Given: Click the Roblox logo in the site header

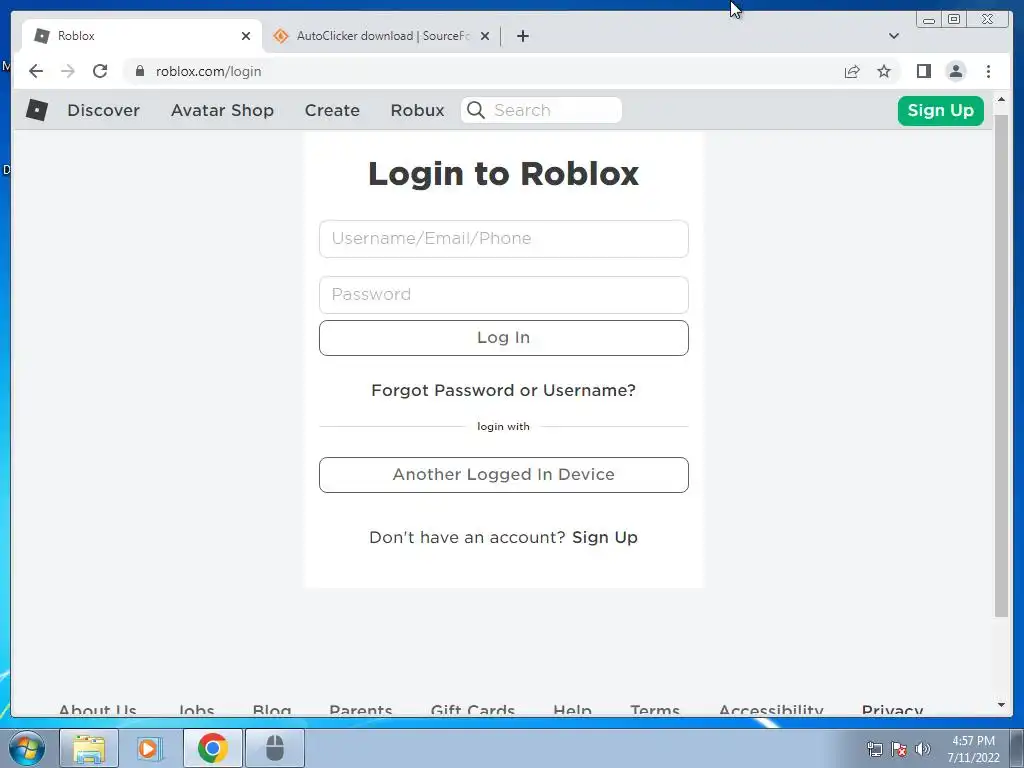Looking at the screenshot, I should tap(37, 110).
